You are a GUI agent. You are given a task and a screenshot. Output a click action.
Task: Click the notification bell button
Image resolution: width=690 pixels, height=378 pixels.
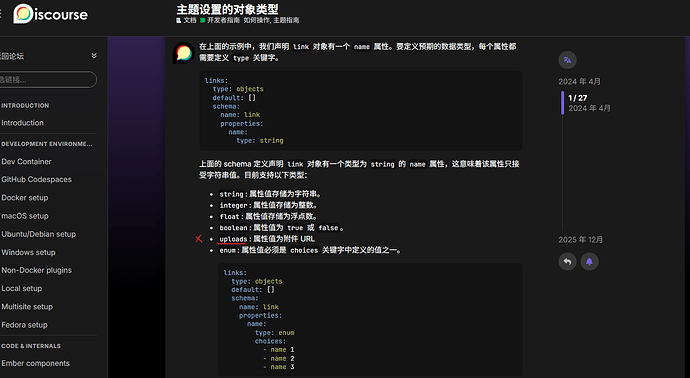coord(589,262)
